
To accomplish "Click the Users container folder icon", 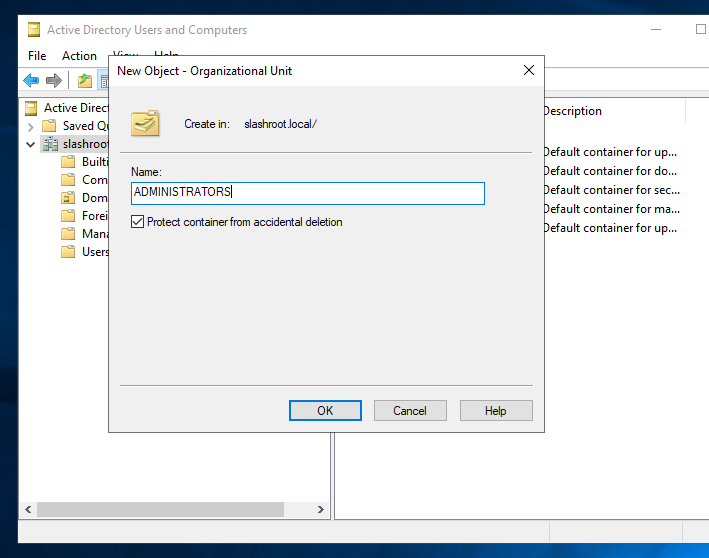I will coord(68,252).
